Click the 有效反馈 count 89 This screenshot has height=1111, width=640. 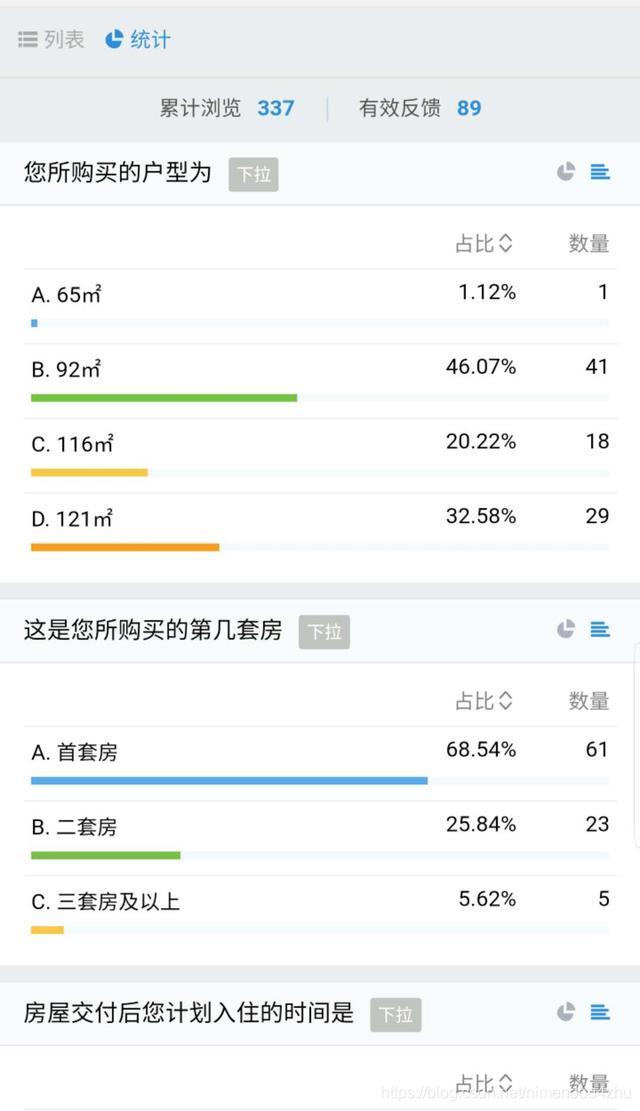point(469,109)
